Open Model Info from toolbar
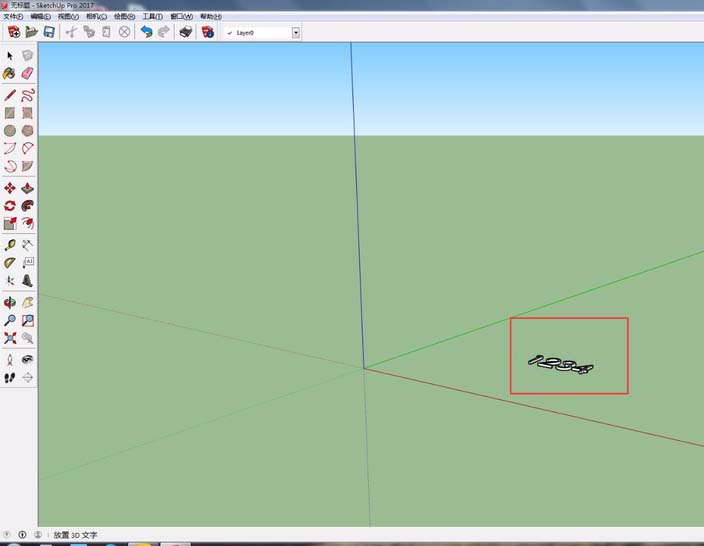Screen dimensions: 704x546 [208, 32]
